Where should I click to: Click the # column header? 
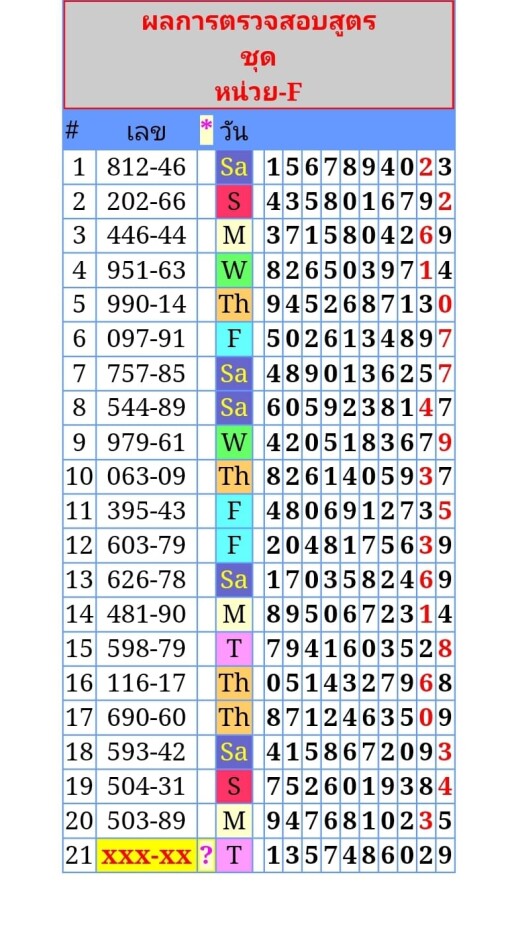click(x=71, y=130)
